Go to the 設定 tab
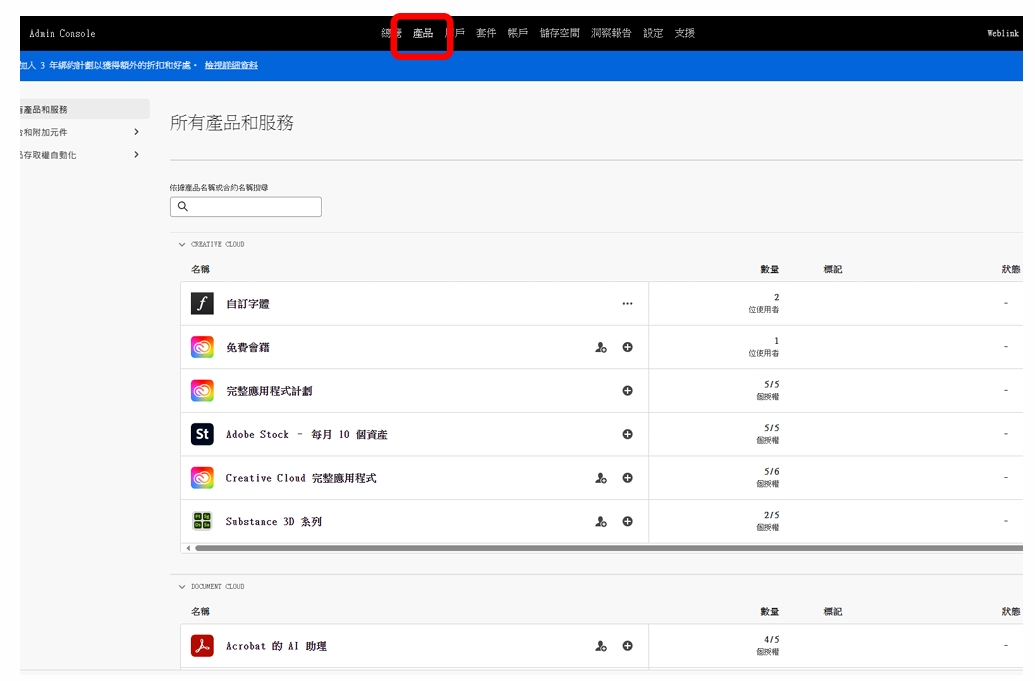Screen dimensions: 1035x681 [x=653, y=33]
